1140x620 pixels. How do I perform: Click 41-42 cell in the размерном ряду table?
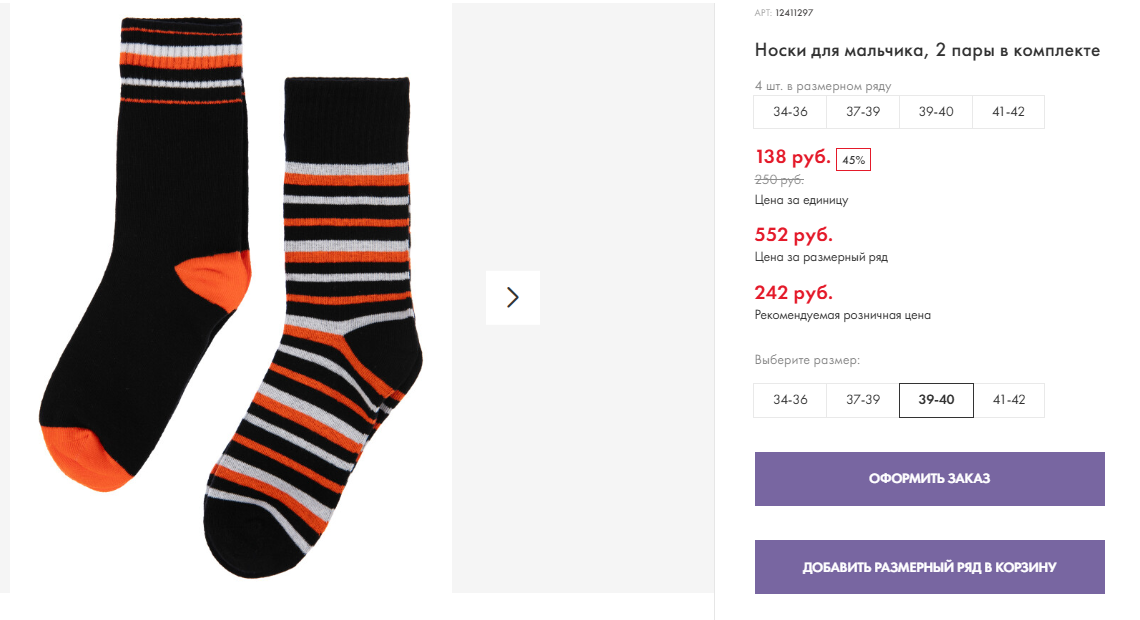click(1009, 112)
